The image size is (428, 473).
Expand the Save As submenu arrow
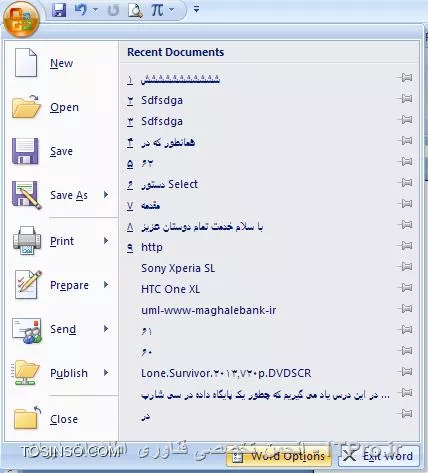(106, 195)
